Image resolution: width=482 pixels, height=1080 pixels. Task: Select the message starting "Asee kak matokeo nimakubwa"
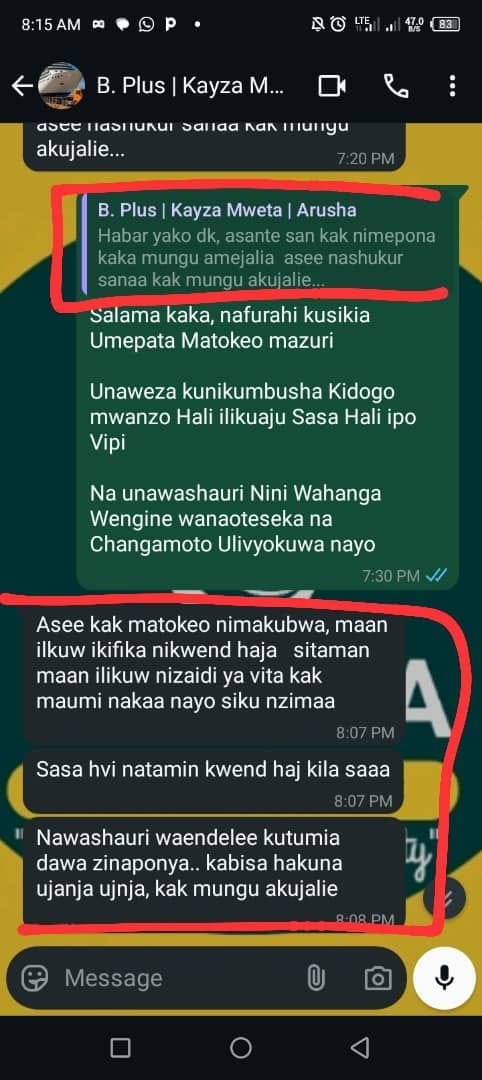tap(213, 675)
